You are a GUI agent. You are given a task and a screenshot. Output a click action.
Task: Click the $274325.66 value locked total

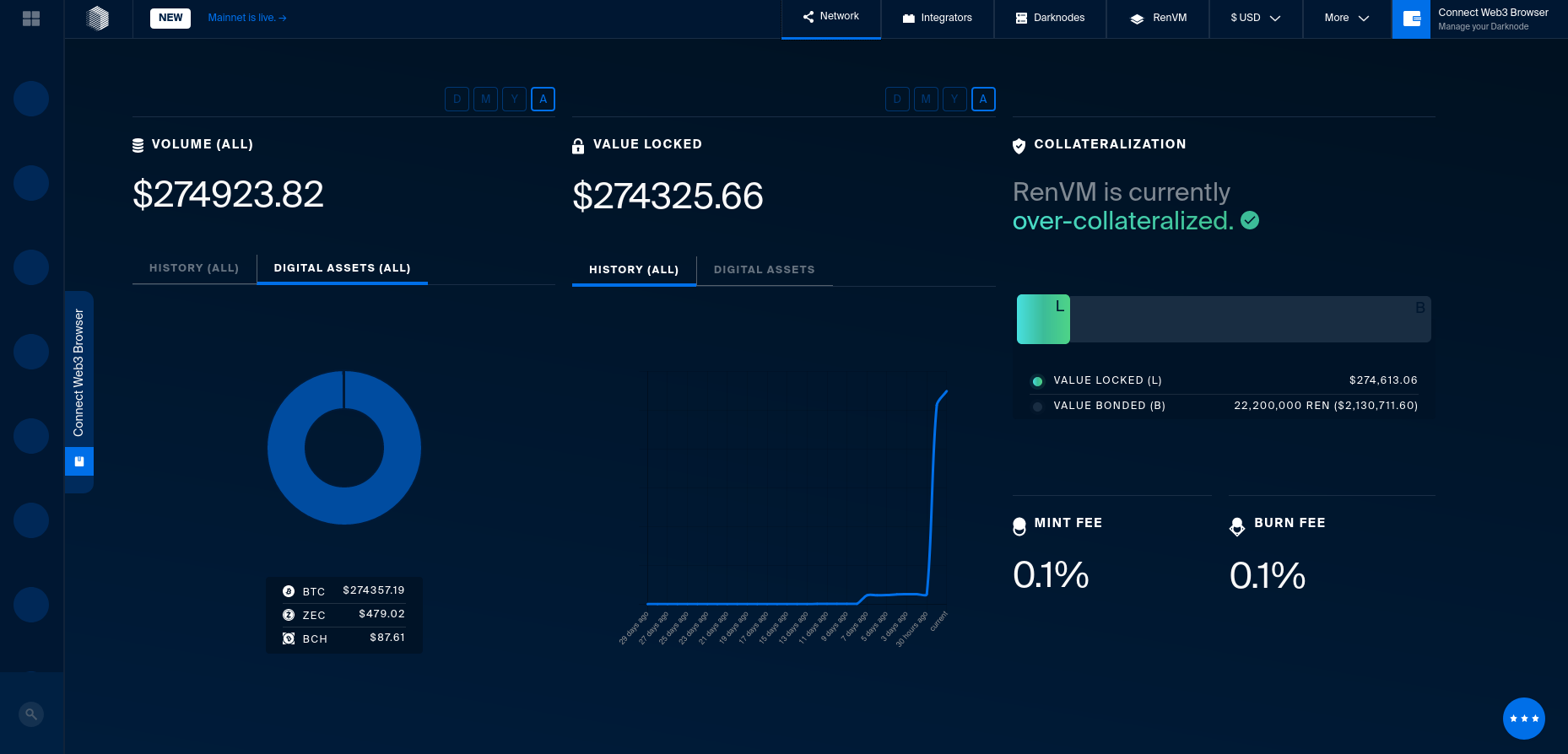[x=668, y=197]
